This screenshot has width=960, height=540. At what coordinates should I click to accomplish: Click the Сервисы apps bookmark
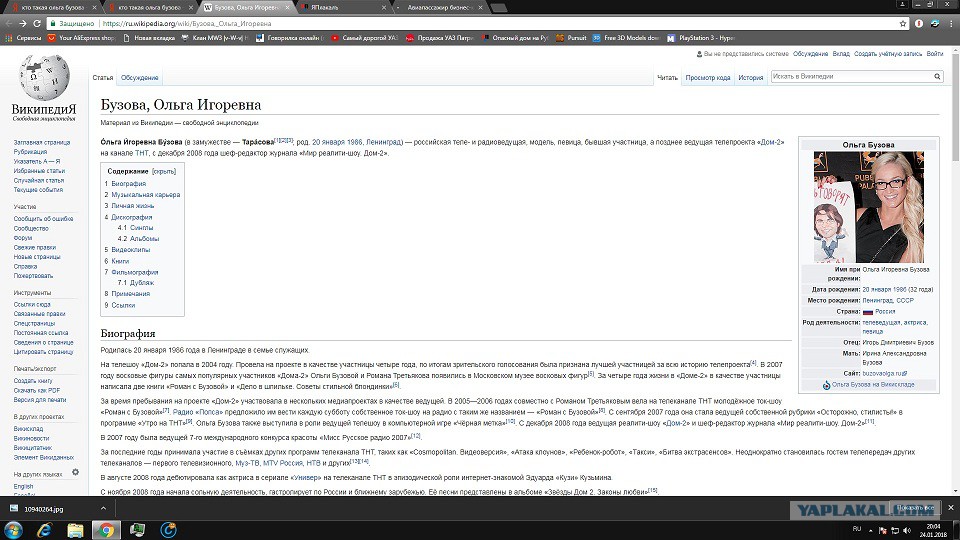pyautogui.click(x=23, y=38)
